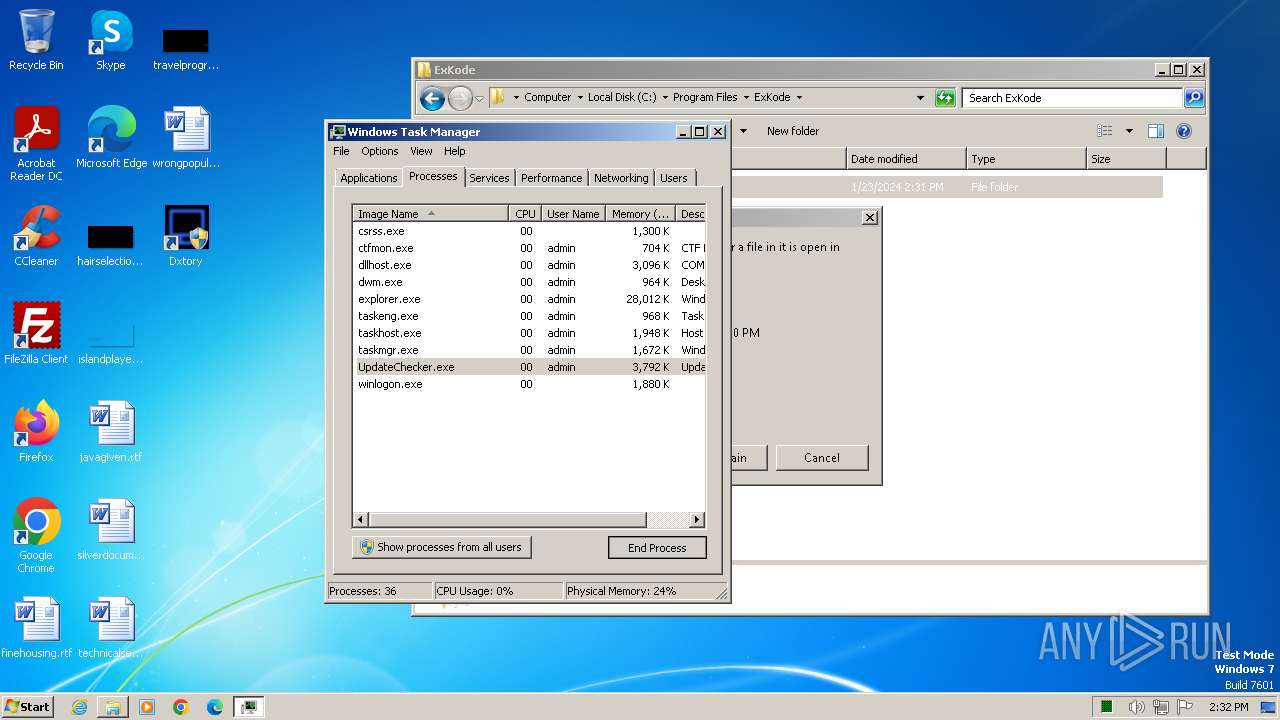Click Cancel in the dialog
Viewport: 1280px width, 720px height.
click(822, 458)
